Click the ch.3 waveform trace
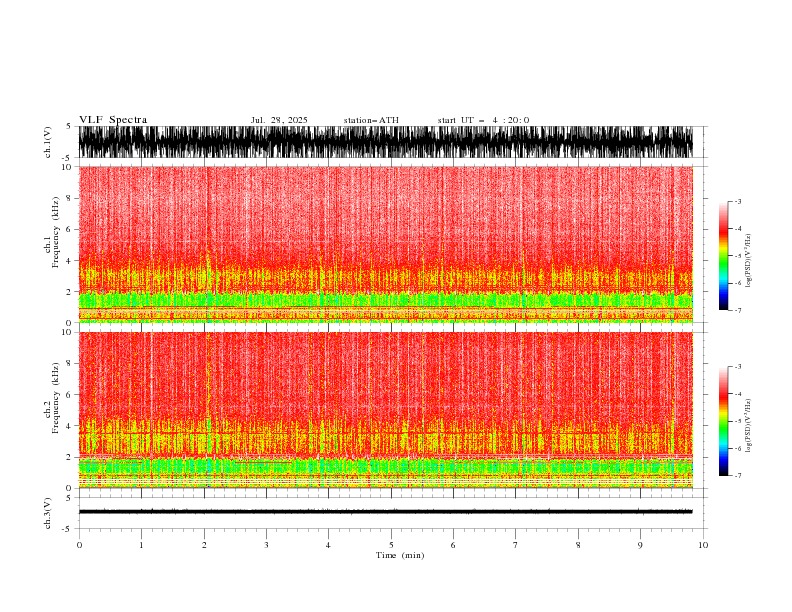 386,512
